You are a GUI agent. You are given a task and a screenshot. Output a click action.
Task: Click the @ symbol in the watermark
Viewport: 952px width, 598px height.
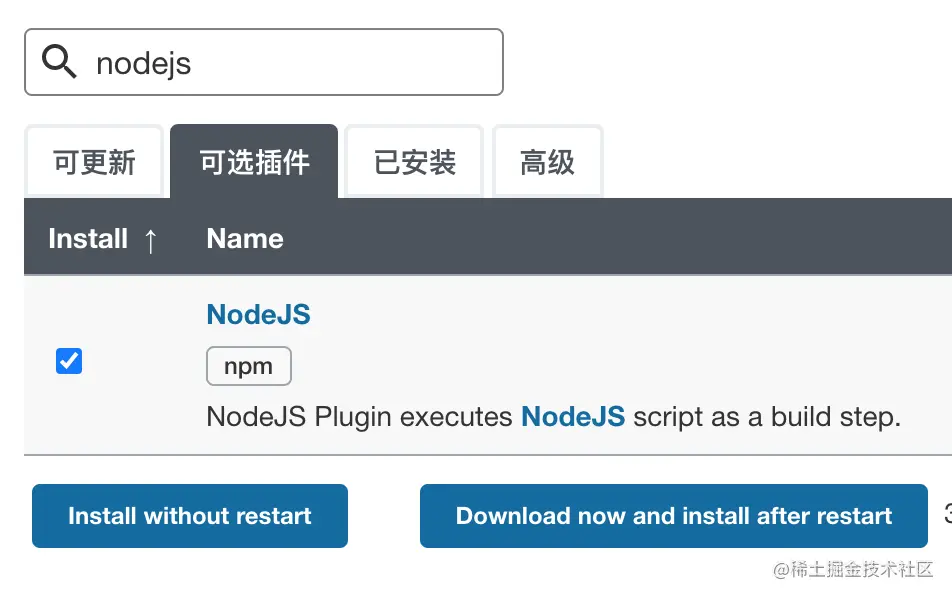(781, 570)
